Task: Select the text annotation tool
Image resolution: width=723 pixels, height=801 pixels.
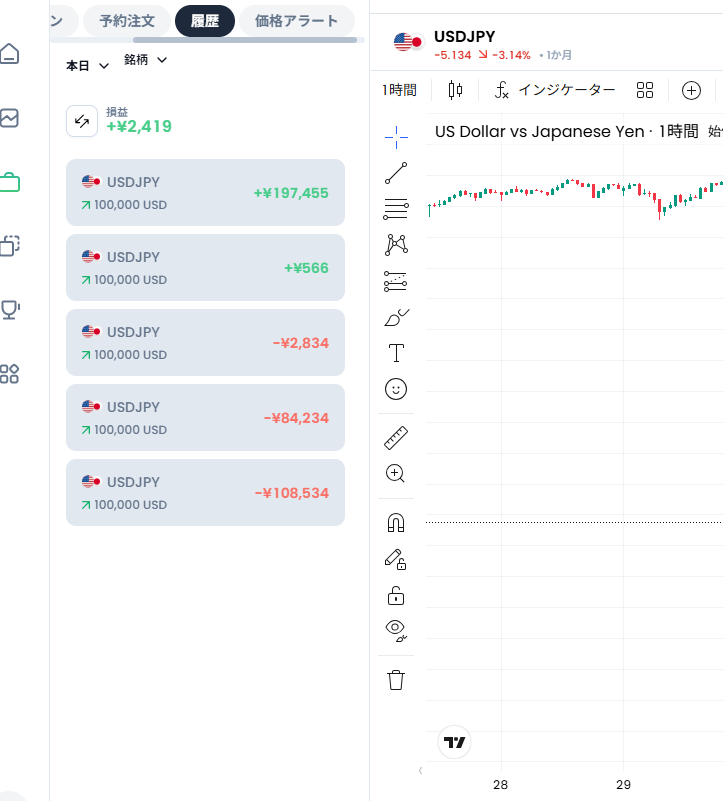Action: tap(396, 353)
